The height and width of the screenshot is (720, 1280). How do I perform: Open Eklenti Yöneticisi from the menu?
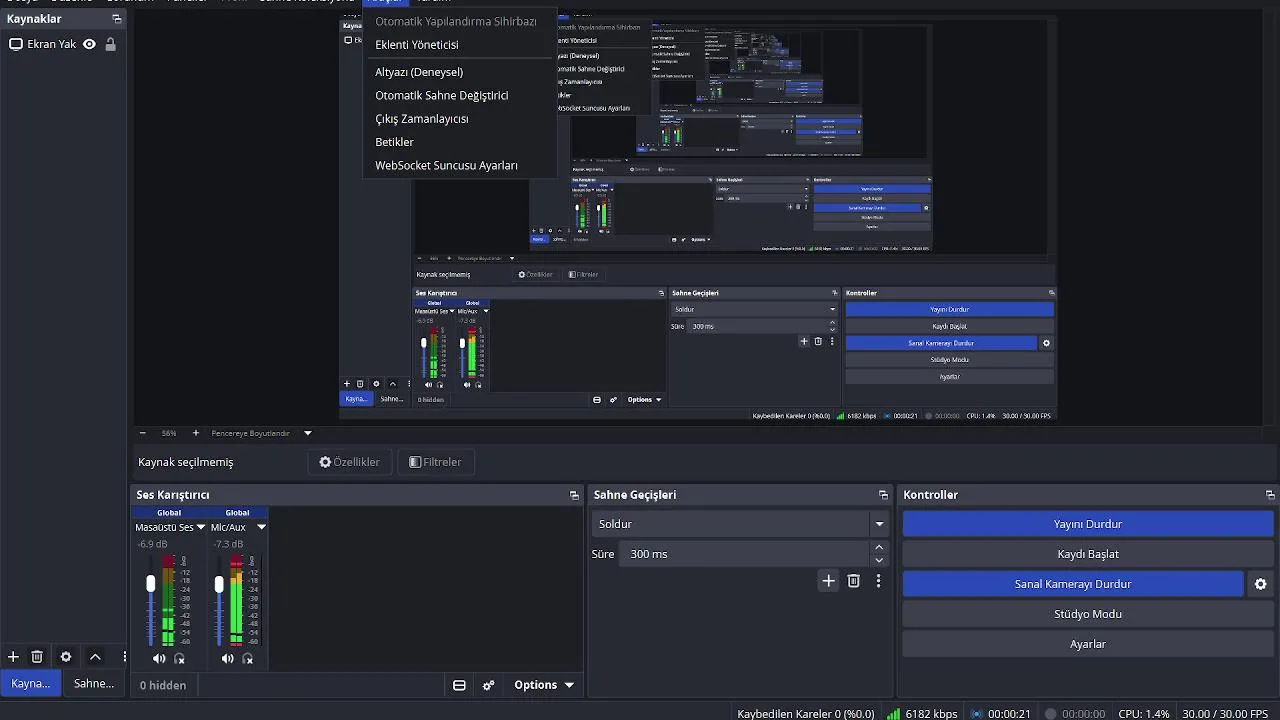417,45
